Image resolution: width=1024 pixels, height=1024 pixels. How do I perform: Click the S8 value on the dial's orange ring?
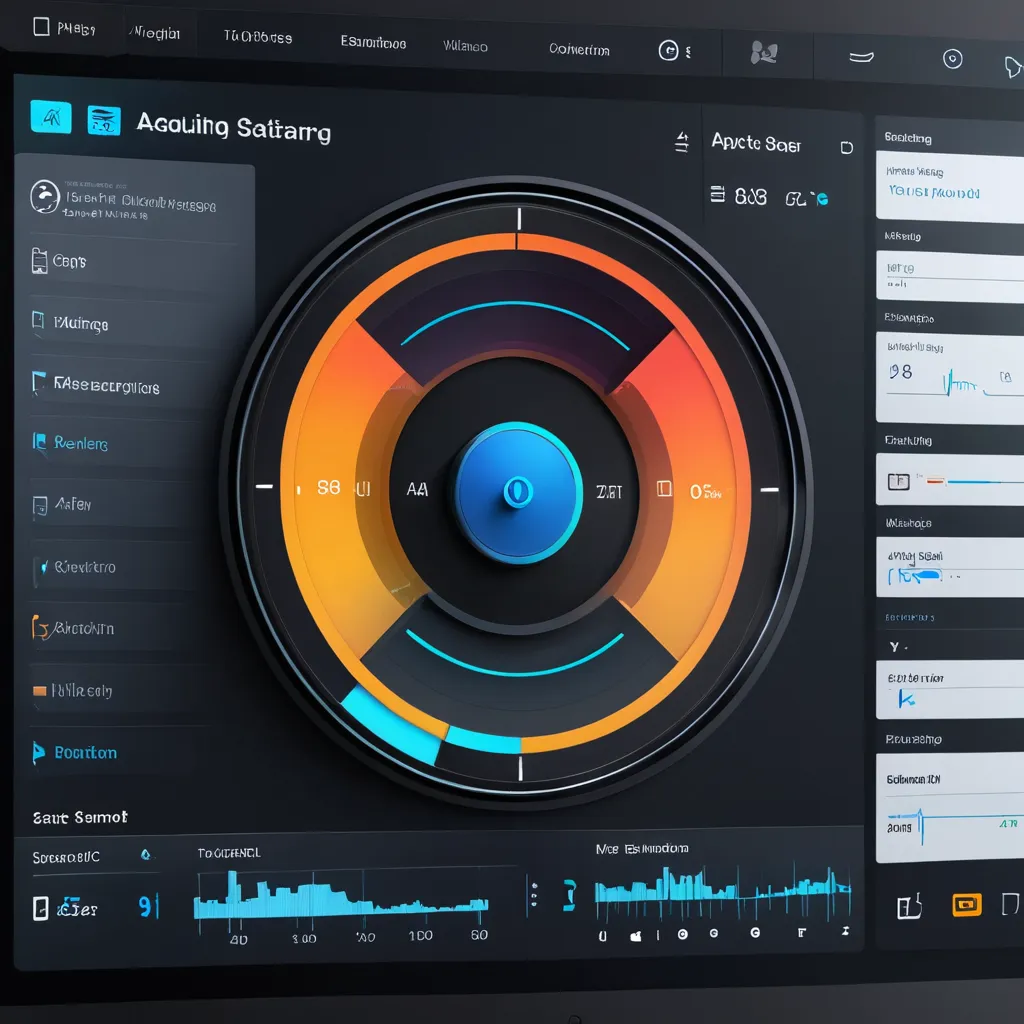tap(328, 487)
